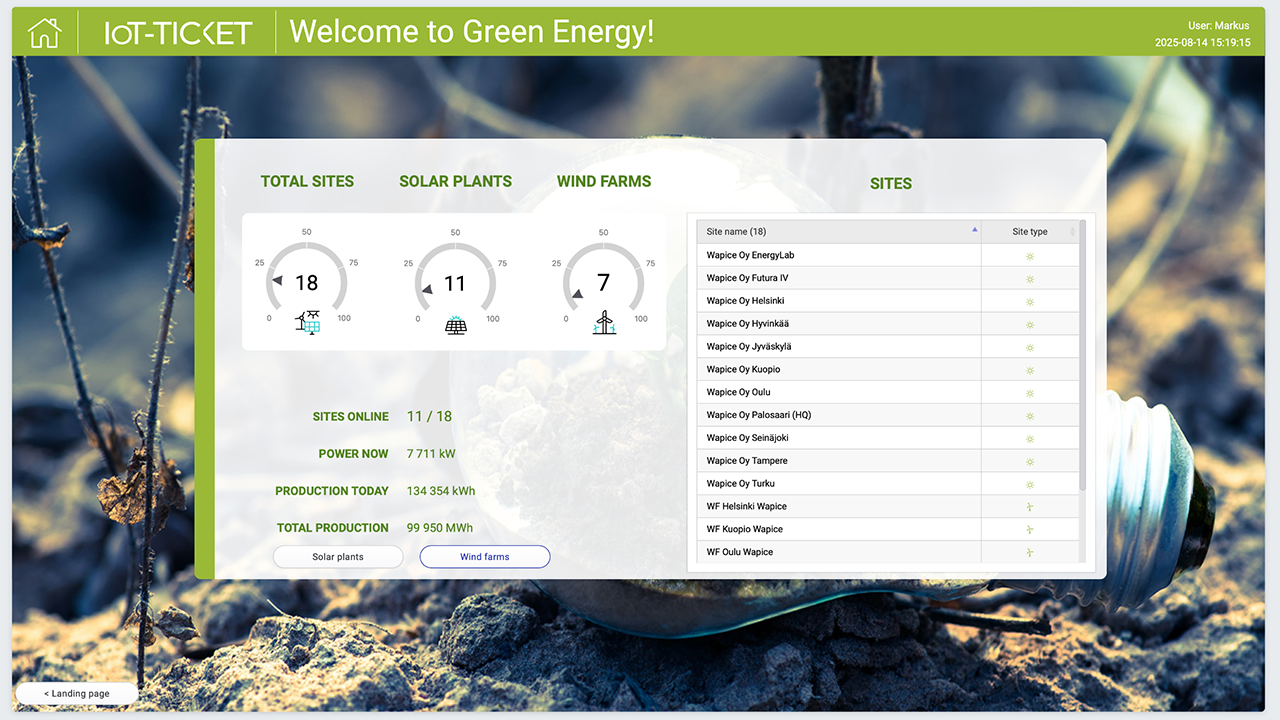
Task: Click the PRODUCTION TODAY label
Action: tap(332, 491)
